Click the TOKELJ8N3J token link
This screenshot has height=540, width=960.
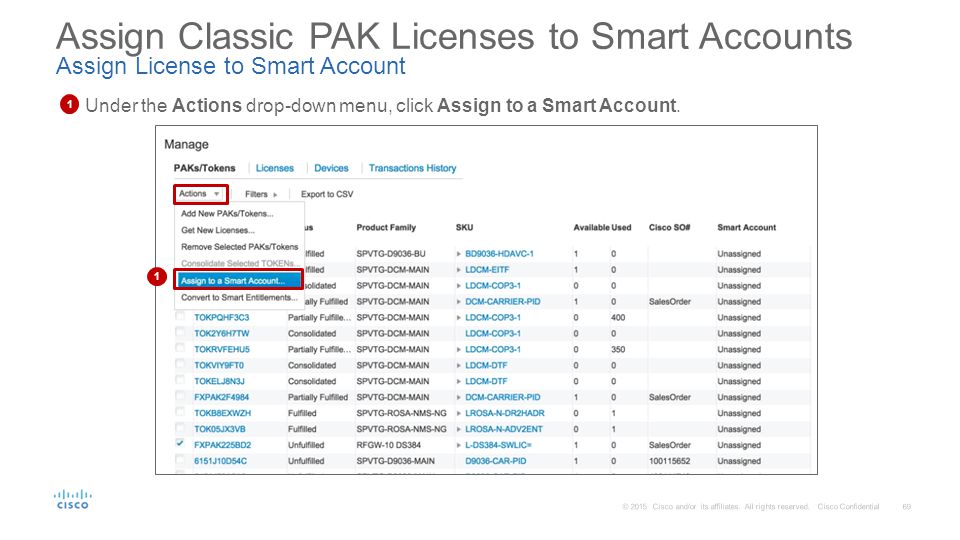(x=219, y=381)
